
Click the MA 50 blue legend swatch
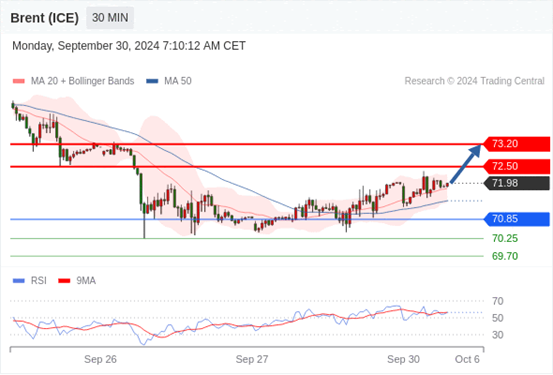click(152, 81)
